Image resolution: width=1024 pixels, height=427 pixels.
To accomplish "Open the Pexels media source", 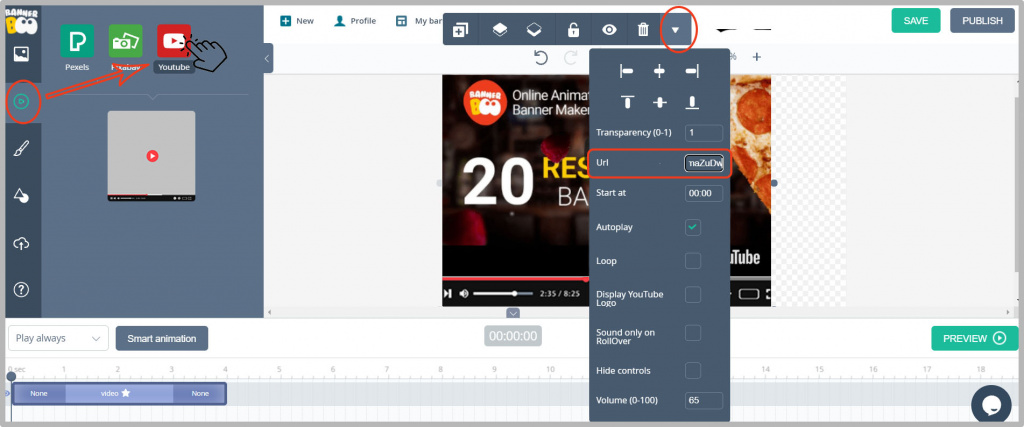I will [77, 40].
